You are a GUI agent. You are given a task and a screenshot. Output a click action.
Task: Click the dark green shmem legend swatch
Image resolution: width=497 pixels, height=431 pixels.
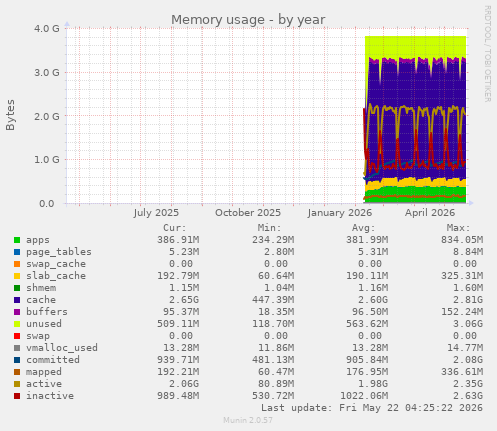(17, 288)
